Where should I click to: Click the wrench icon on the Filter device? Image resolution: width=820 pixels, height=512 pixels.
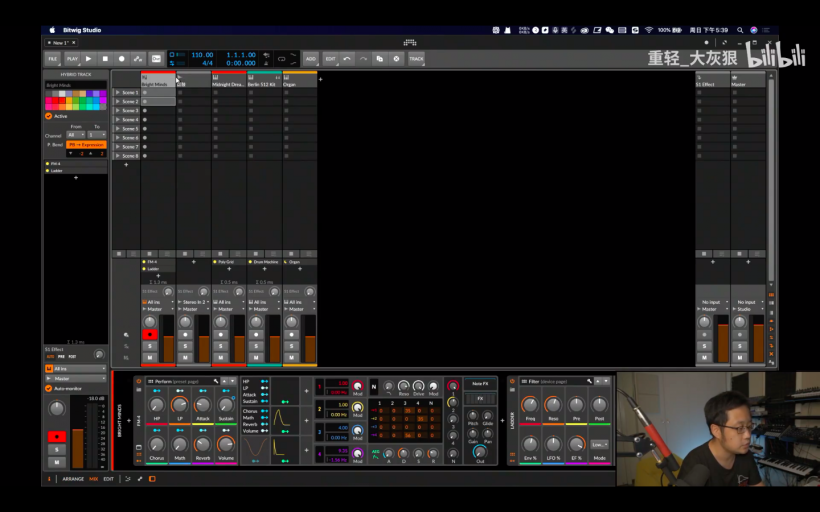pos(589,381)
